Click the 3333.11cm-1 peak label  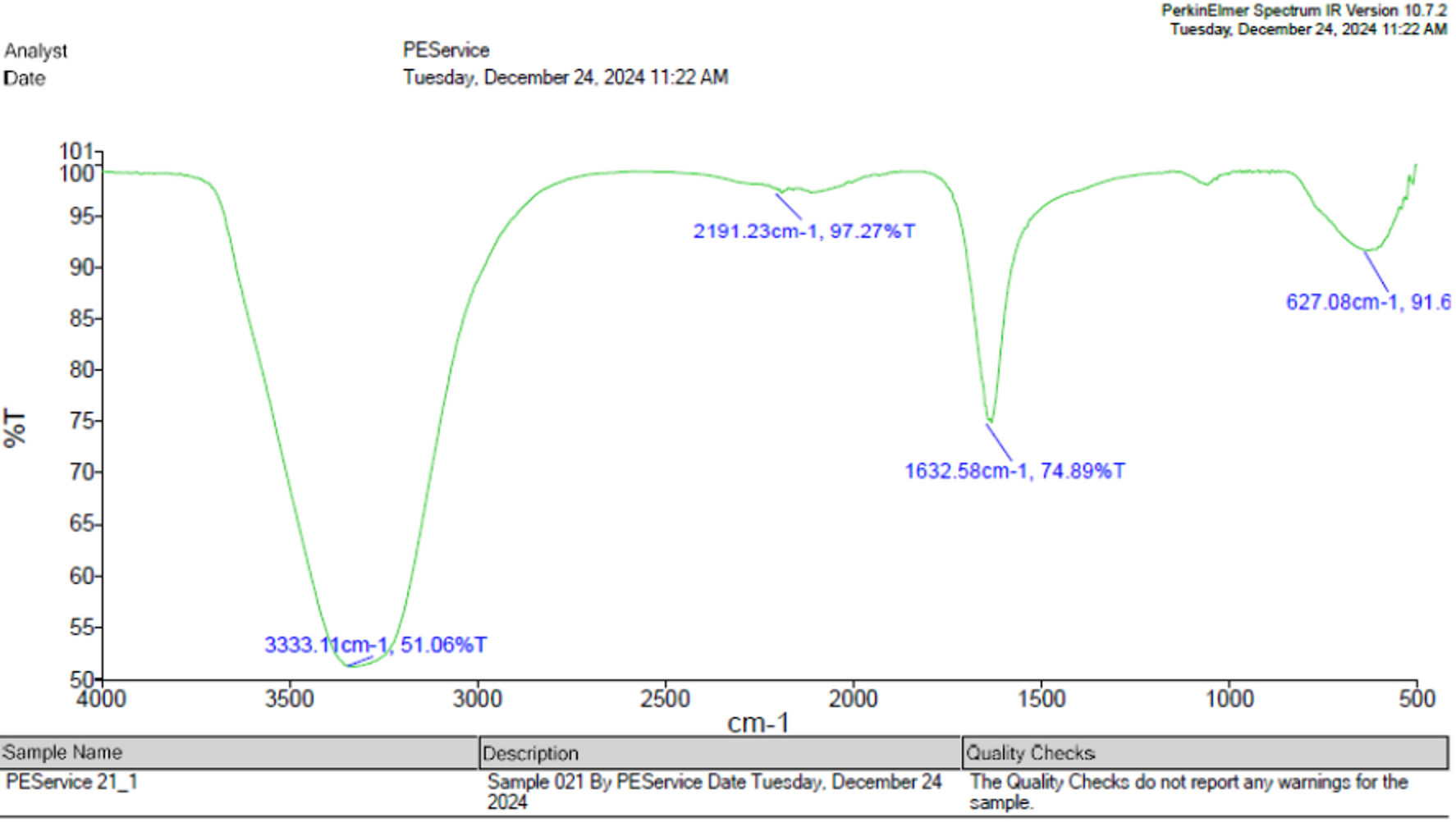[x=375, y=645]
